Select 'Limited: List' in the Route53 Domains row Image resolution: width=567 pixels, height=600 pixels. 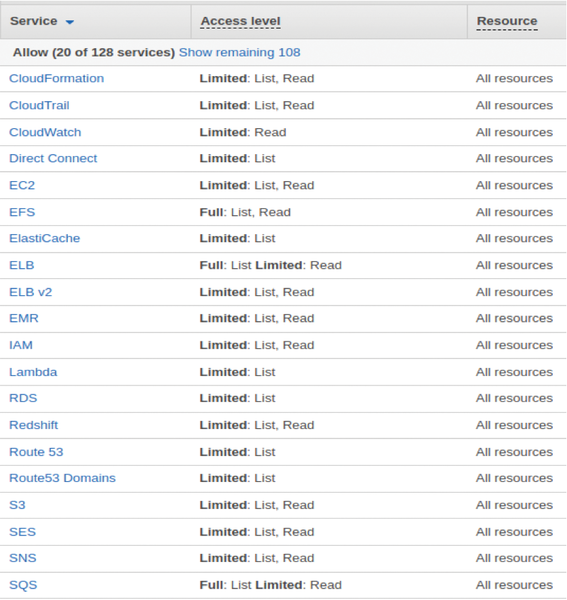click(237, 478)
